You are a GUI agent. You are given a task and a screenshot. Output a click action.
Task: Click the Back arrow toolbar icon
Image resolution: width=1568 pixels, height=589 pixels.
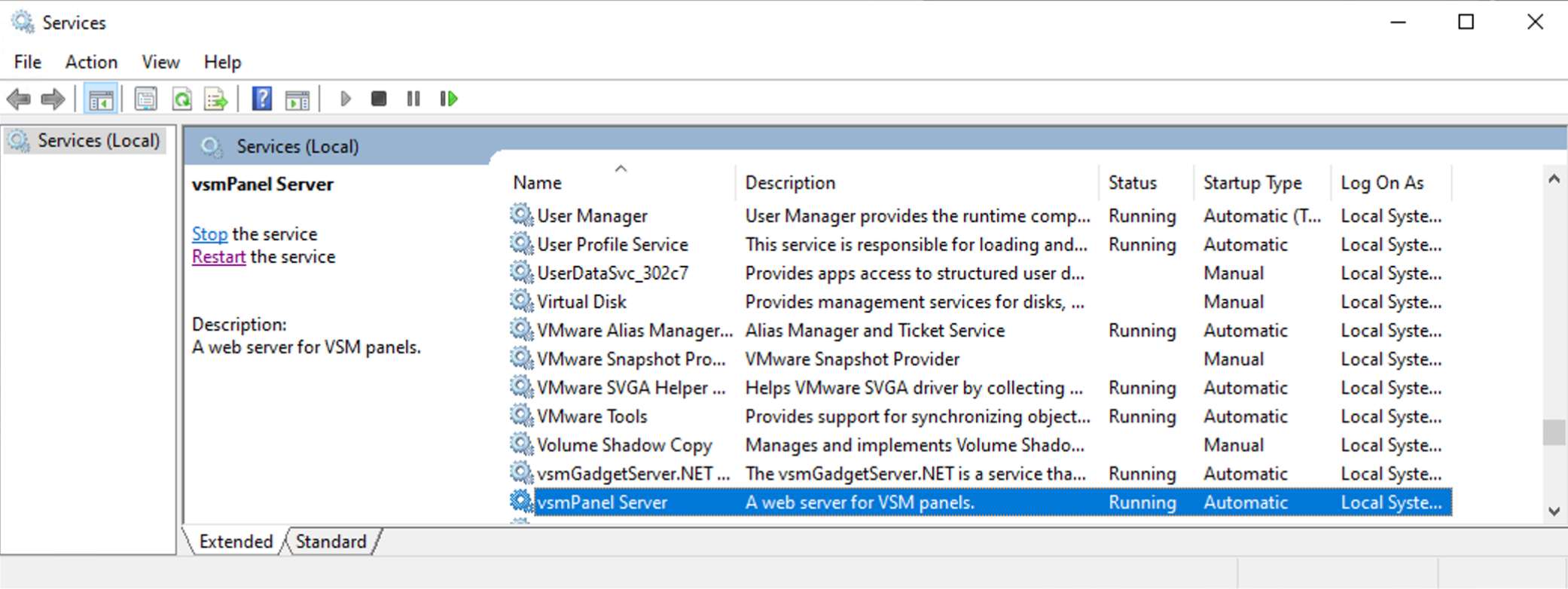click(x=19, y=99)
